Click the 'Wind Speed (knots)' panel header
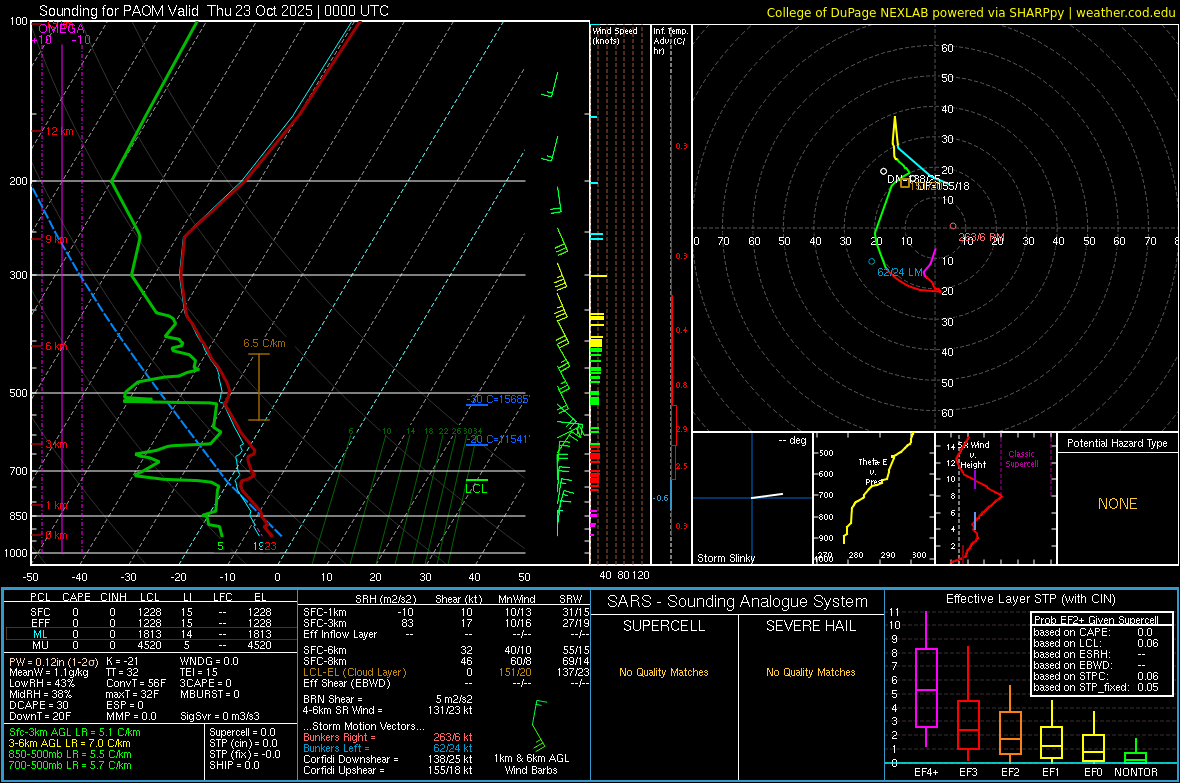This screenshot has width=1180, height=783. (615, 35)
